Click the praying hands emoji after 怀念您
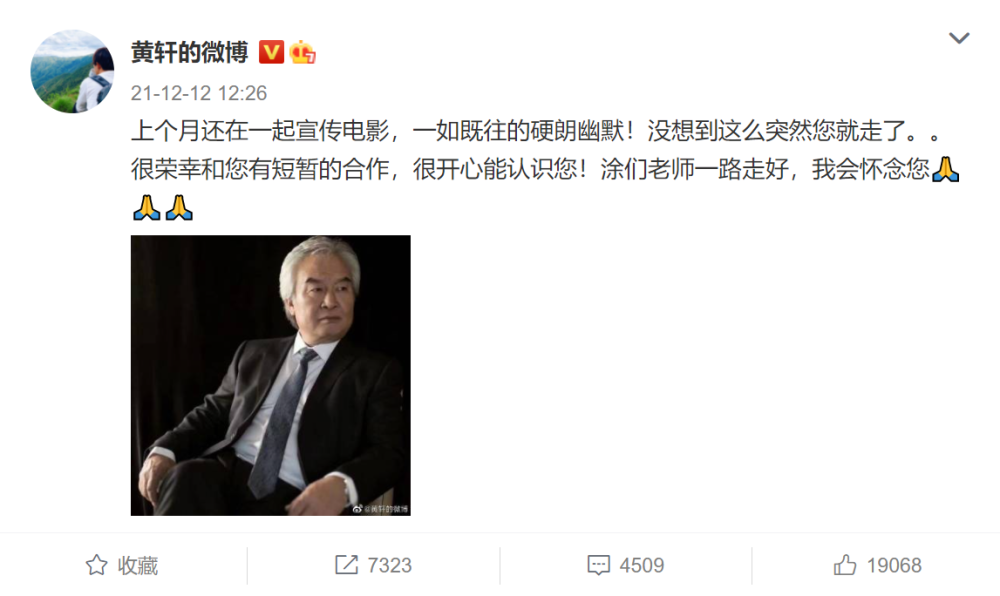Screen dimensions: 1000x596 (945, 170)
